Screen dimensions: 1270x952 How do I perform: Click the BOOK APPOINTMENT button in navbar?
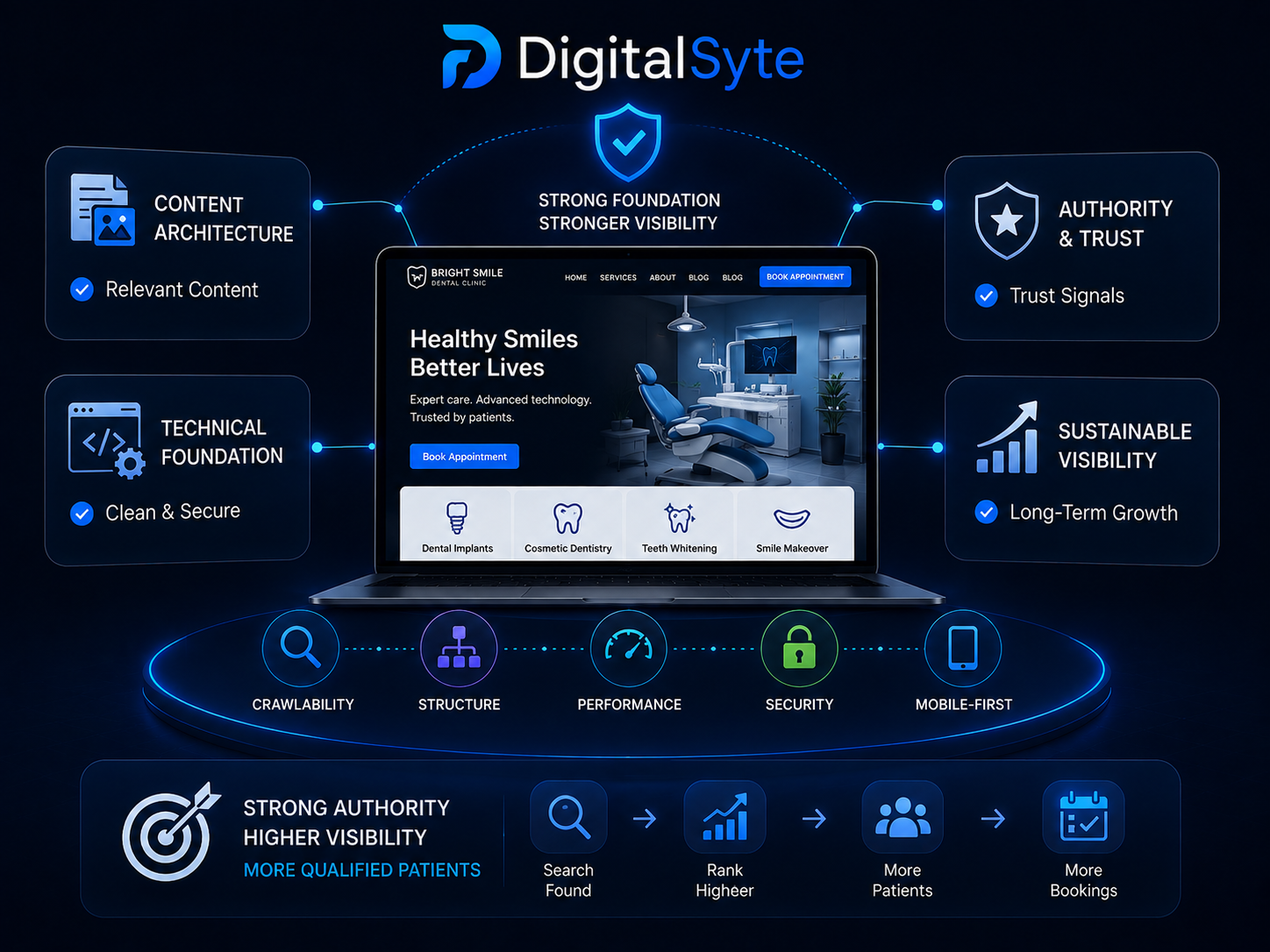[x=805, y=277]
